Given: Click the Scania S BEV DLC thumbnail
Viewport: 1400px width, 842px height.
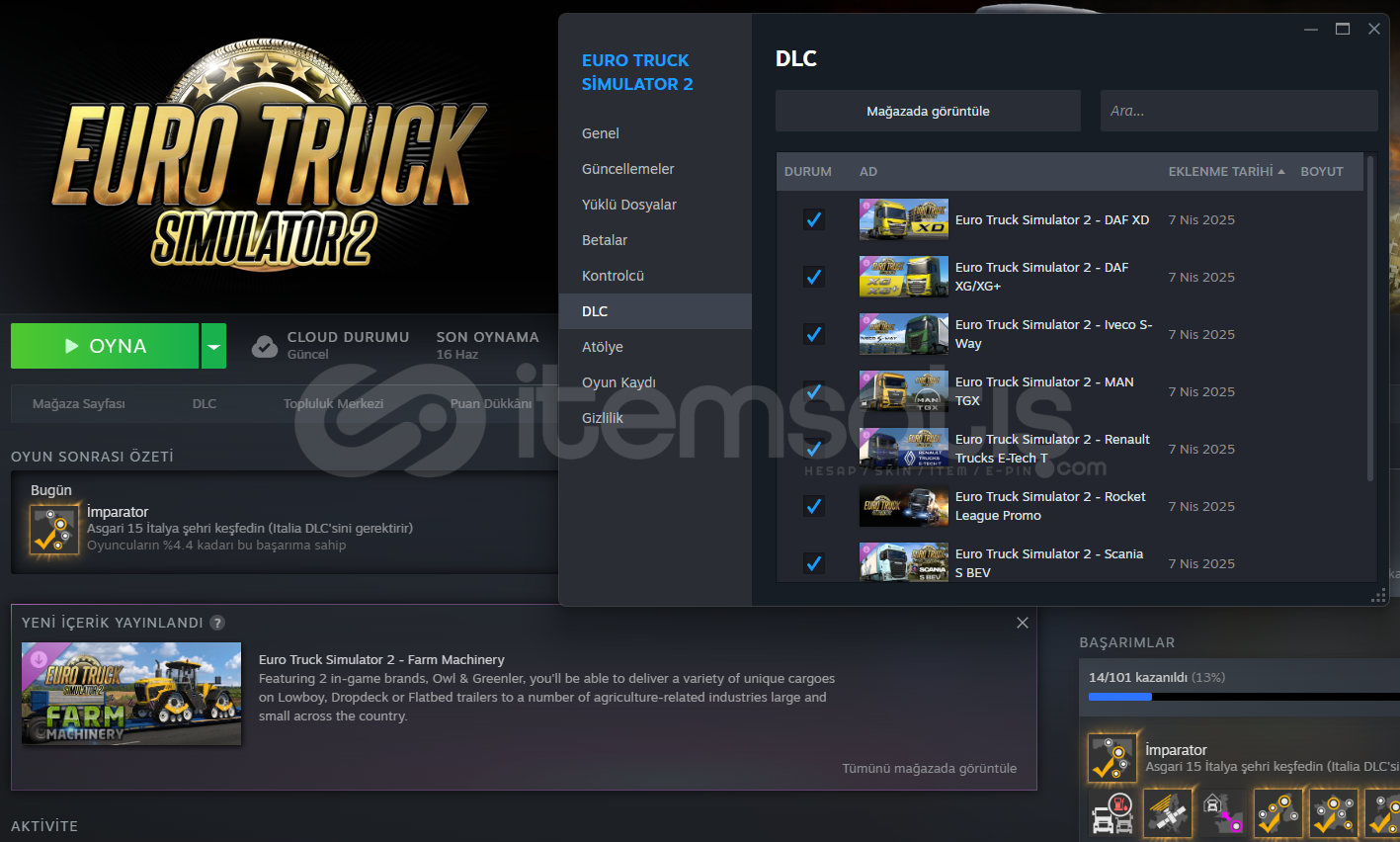Looking at the screenshot, I should (904, 562).
